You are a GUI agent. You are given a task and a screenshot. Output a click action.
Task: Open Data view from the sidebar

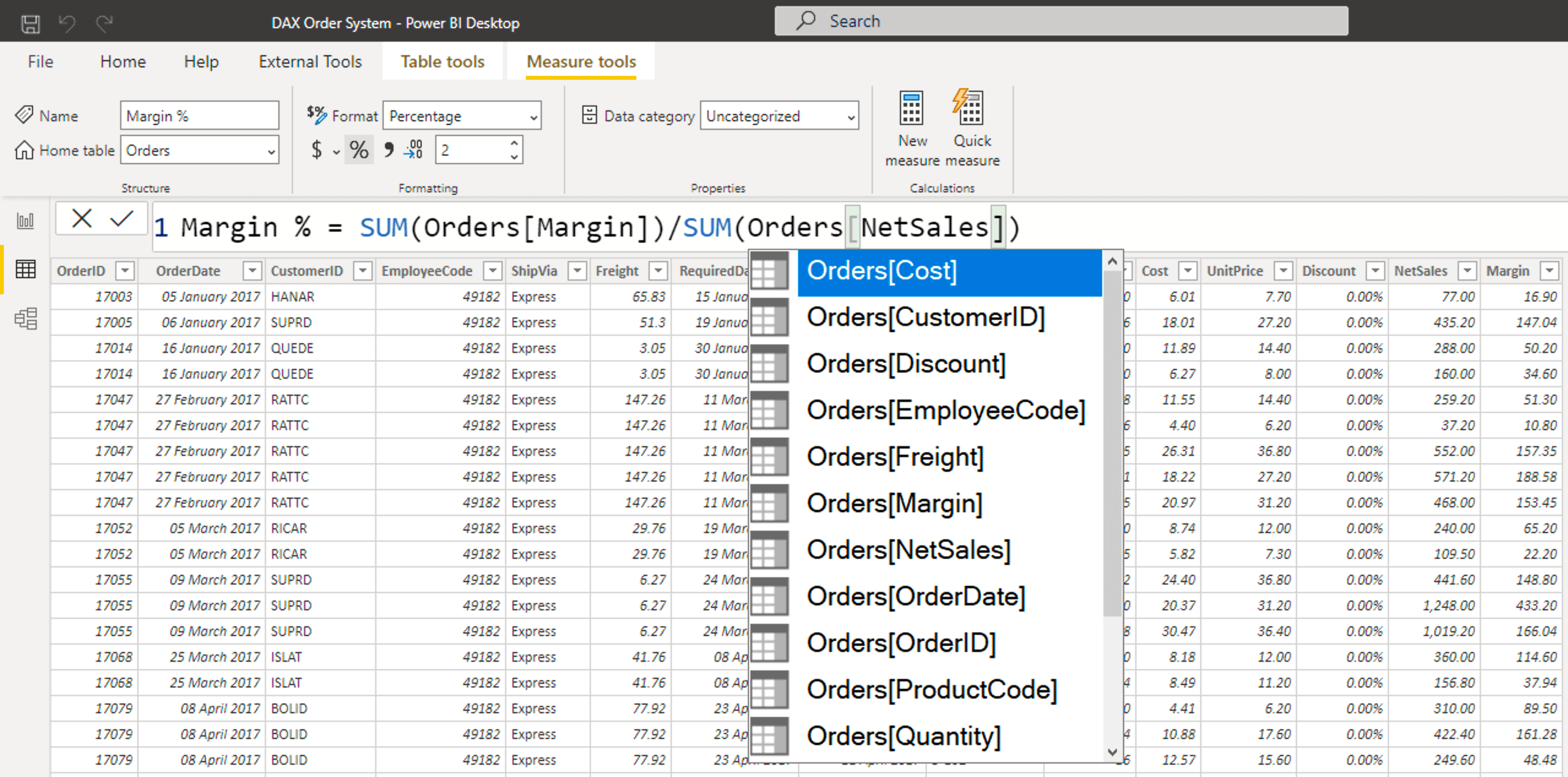coord(25,270)
